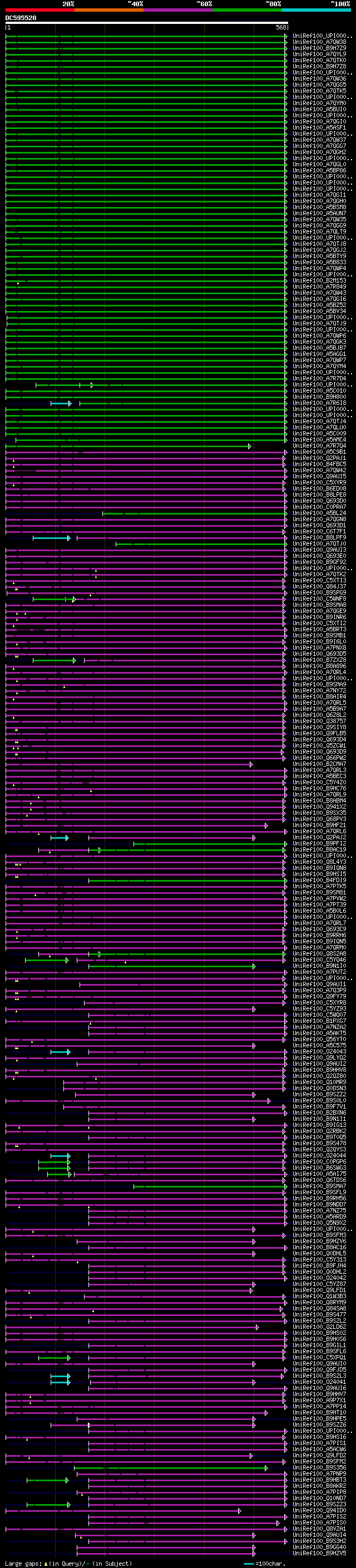The image size is (356, 1568).
Task: Select hit label UniRef100_A7QGK3
Action: (319, 342)
